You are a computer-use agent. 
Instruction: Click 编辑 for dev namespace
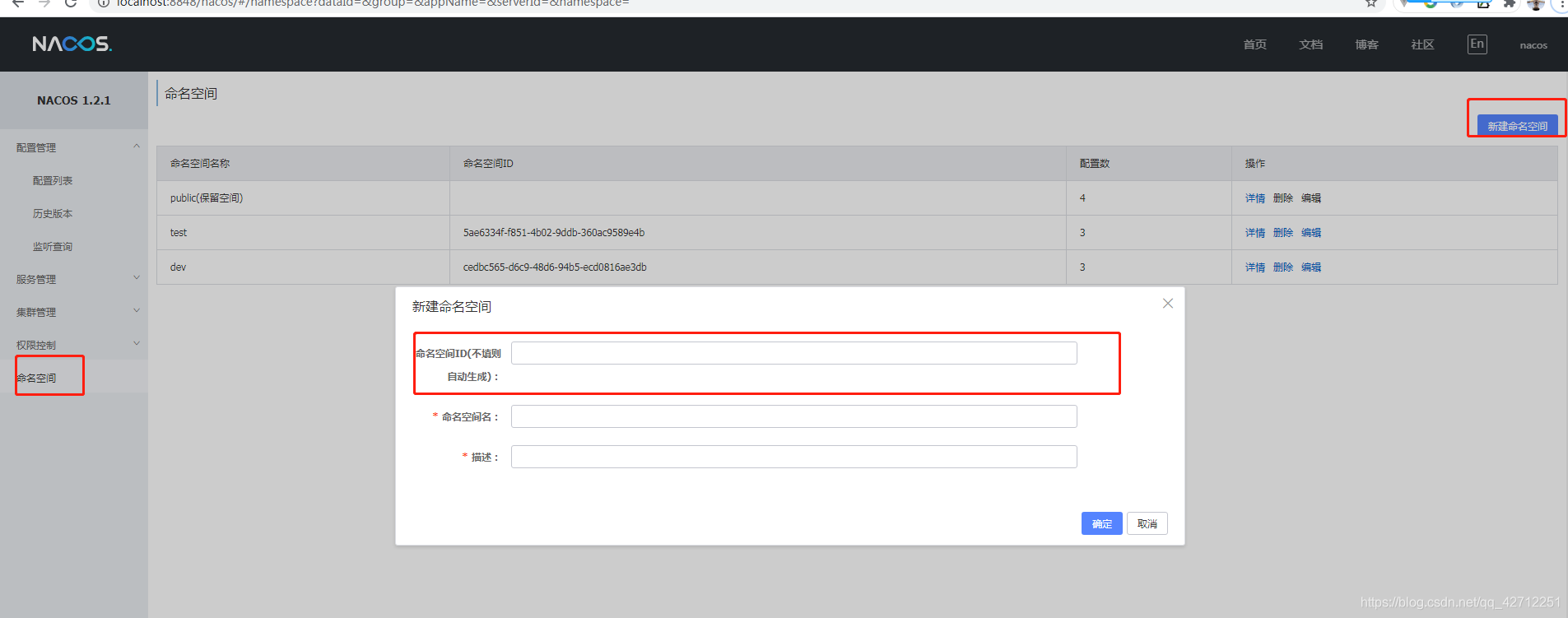pyautogui.click(x=1310, y=267)
